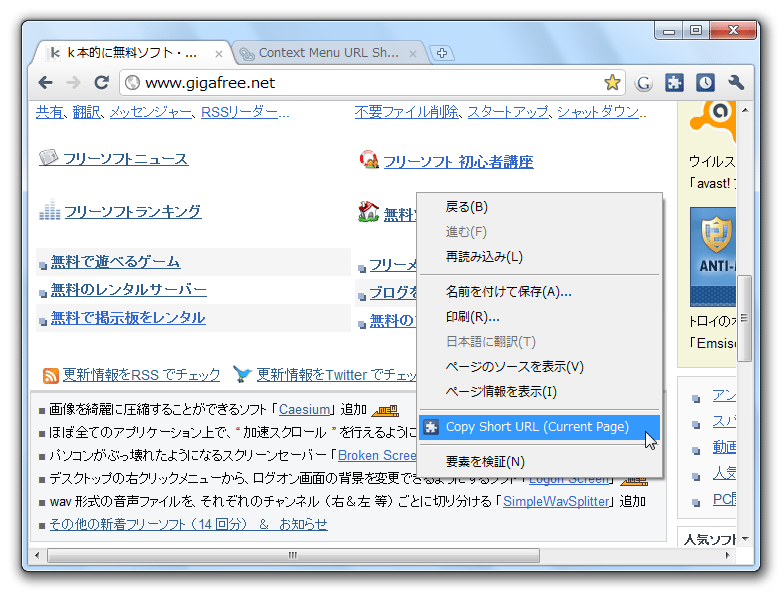The width and height of the screenshot is (784, 594).
Task: Open the フリーソフトニュース link
Action: 126,159
